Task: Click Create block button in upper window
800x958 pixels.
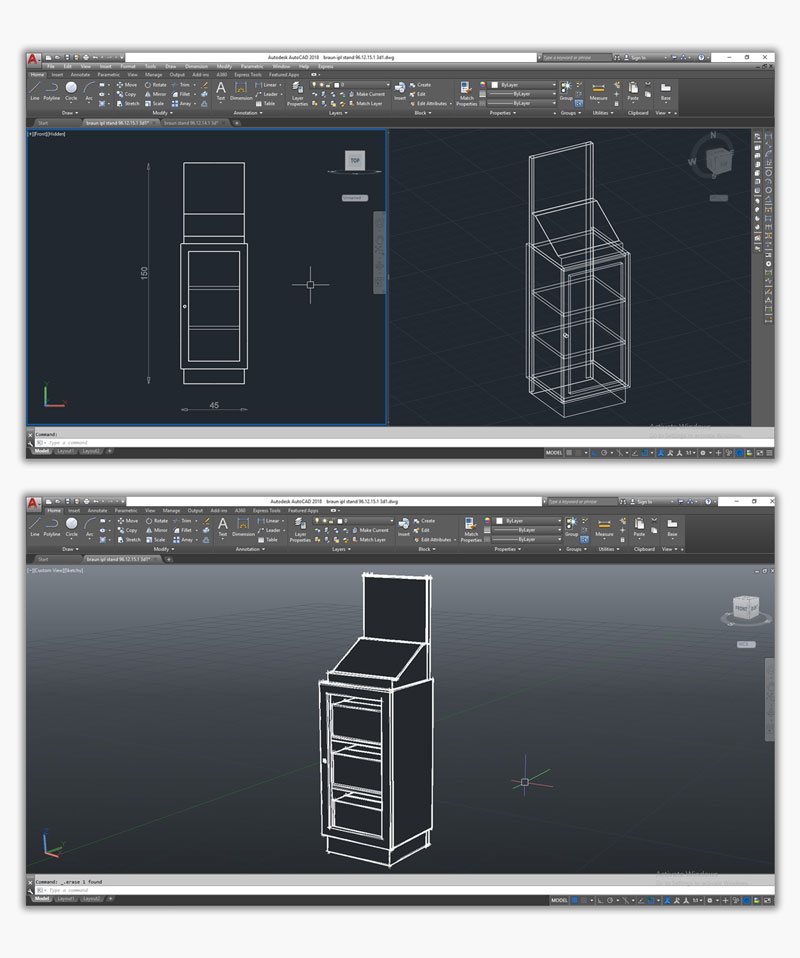Action: coord(420,85)
